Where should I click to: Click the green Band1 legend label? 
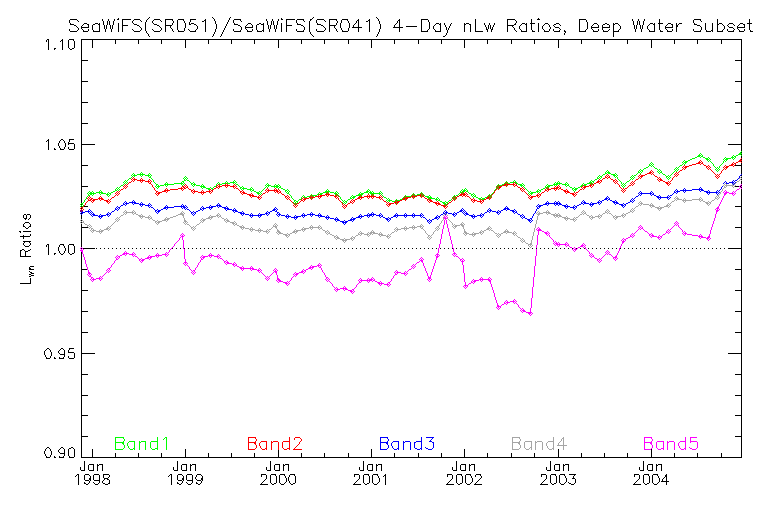point(142,444)
